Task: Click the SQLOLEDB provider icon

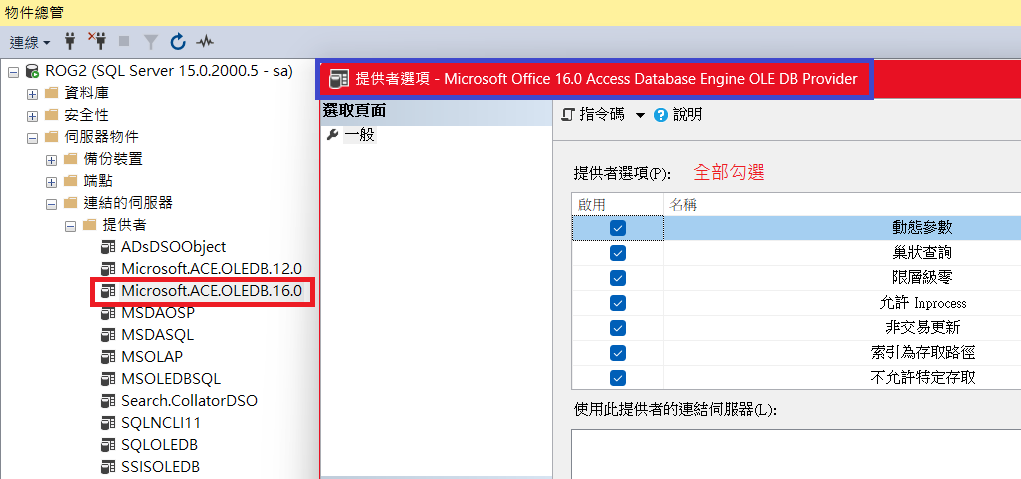Action: coord(108,446)
